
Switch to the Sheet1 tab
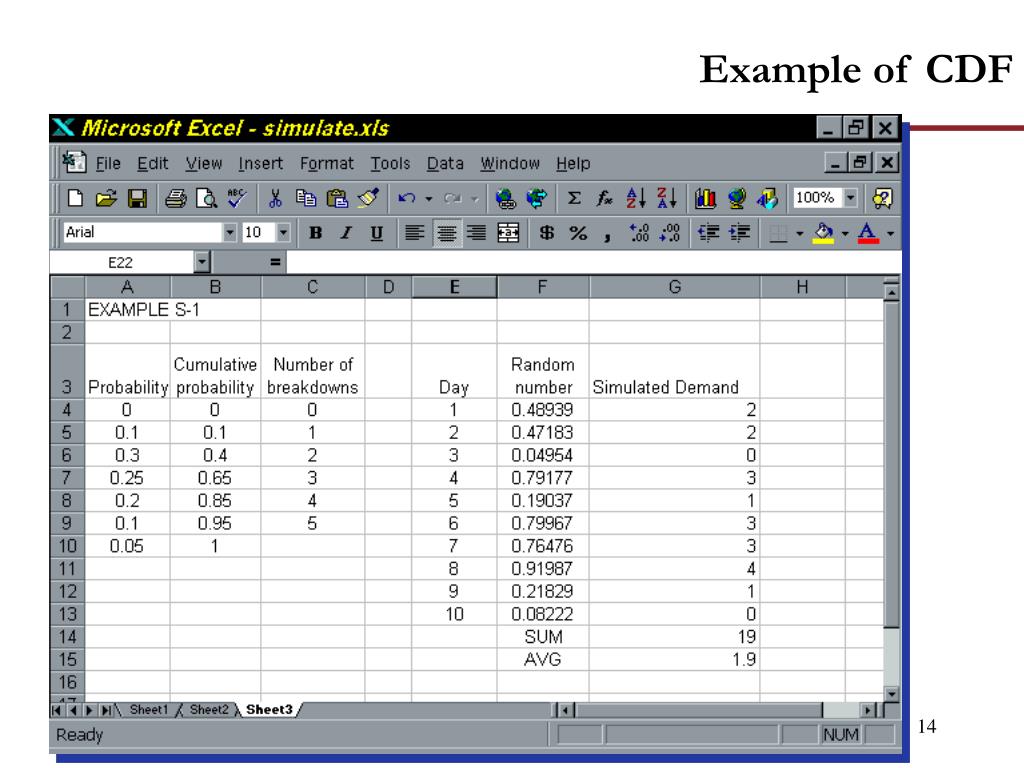click(149, 709)
